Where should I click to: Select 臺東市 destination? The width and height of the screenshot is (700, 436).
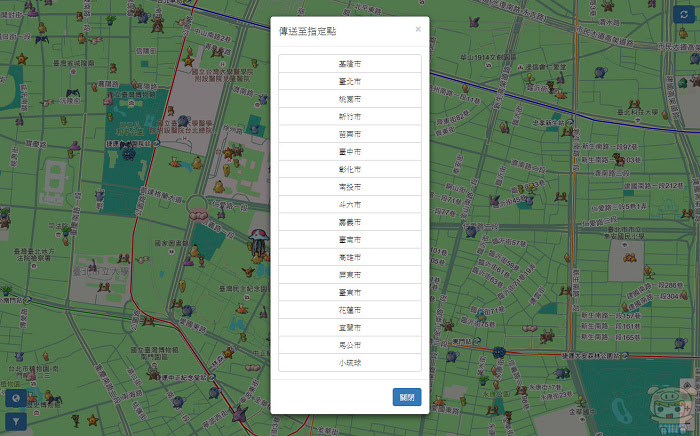click(350, 292)
